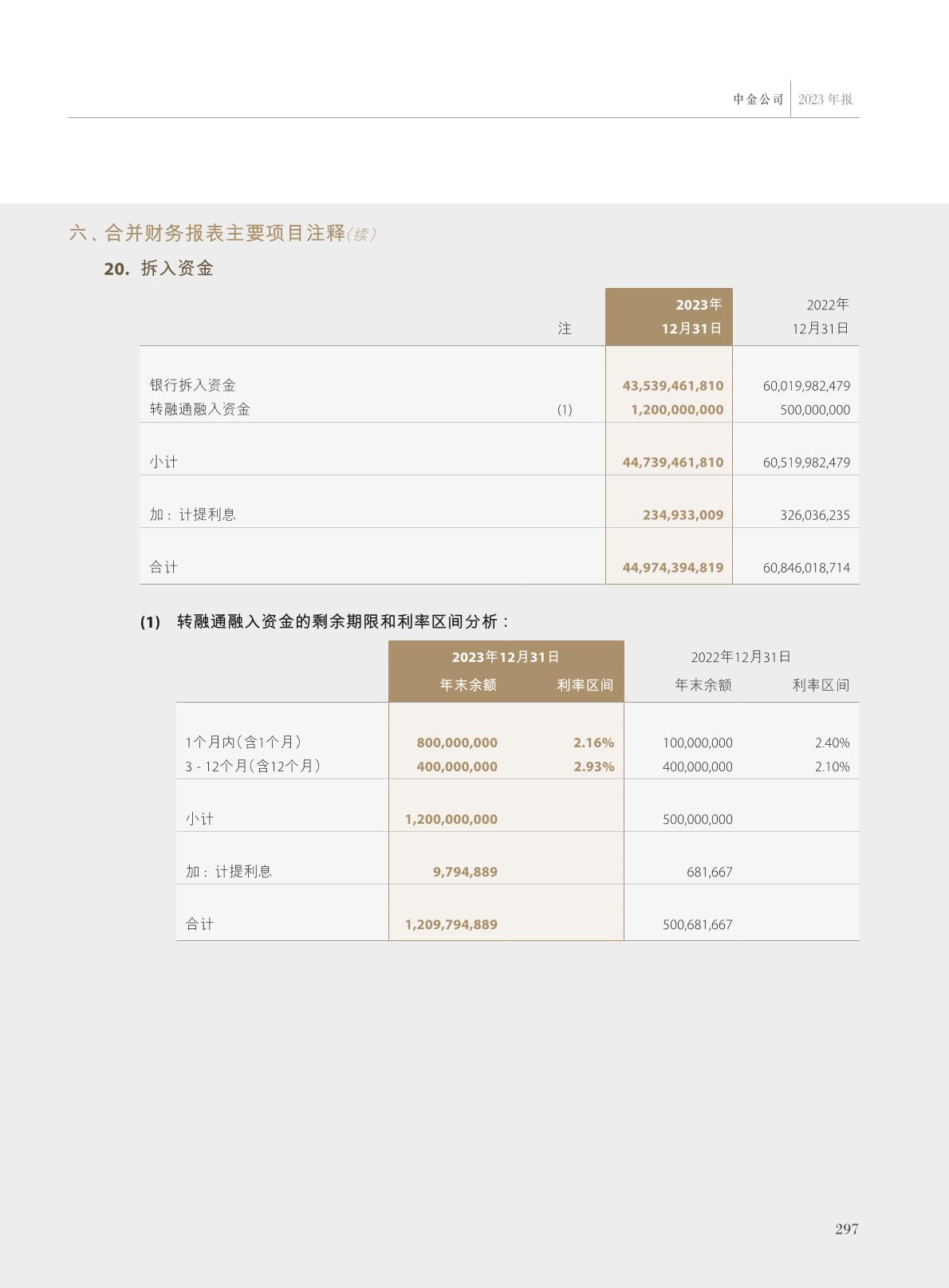Open note reference (1) in the 注 column
Image resolution: width=949 pixels, height=1288 pixels.
coord(565,410)
